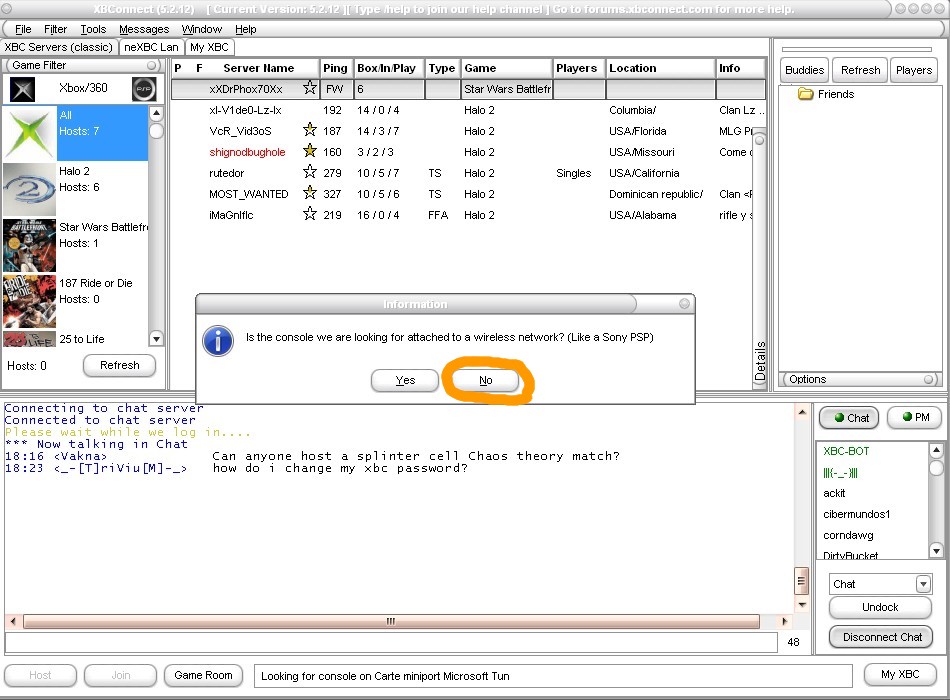Screen dimensions: 950x700
Task: Open the Messages menu
Action: click(x=144, y=29)
